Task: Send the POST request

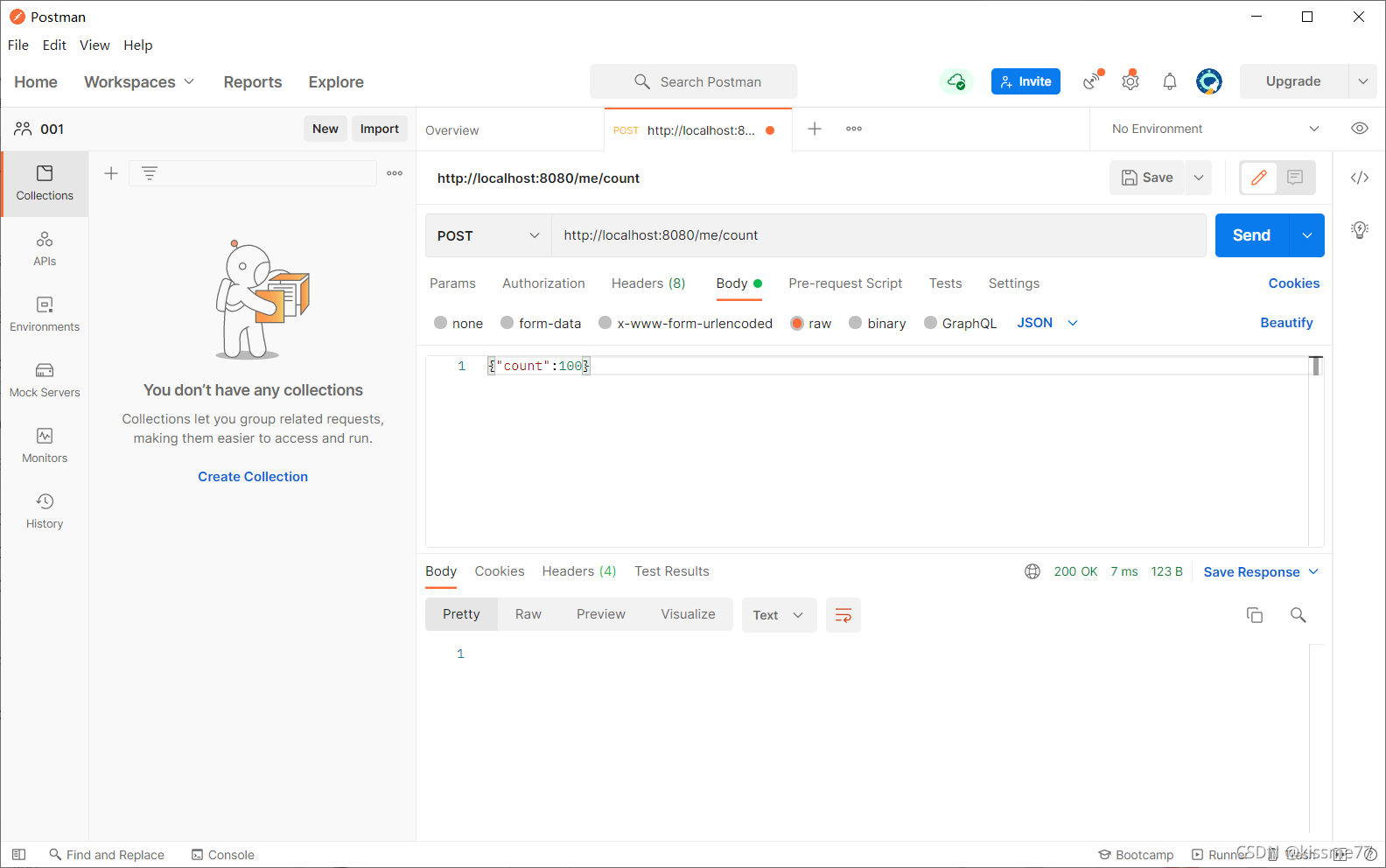Action: [x=1252, y=235]
